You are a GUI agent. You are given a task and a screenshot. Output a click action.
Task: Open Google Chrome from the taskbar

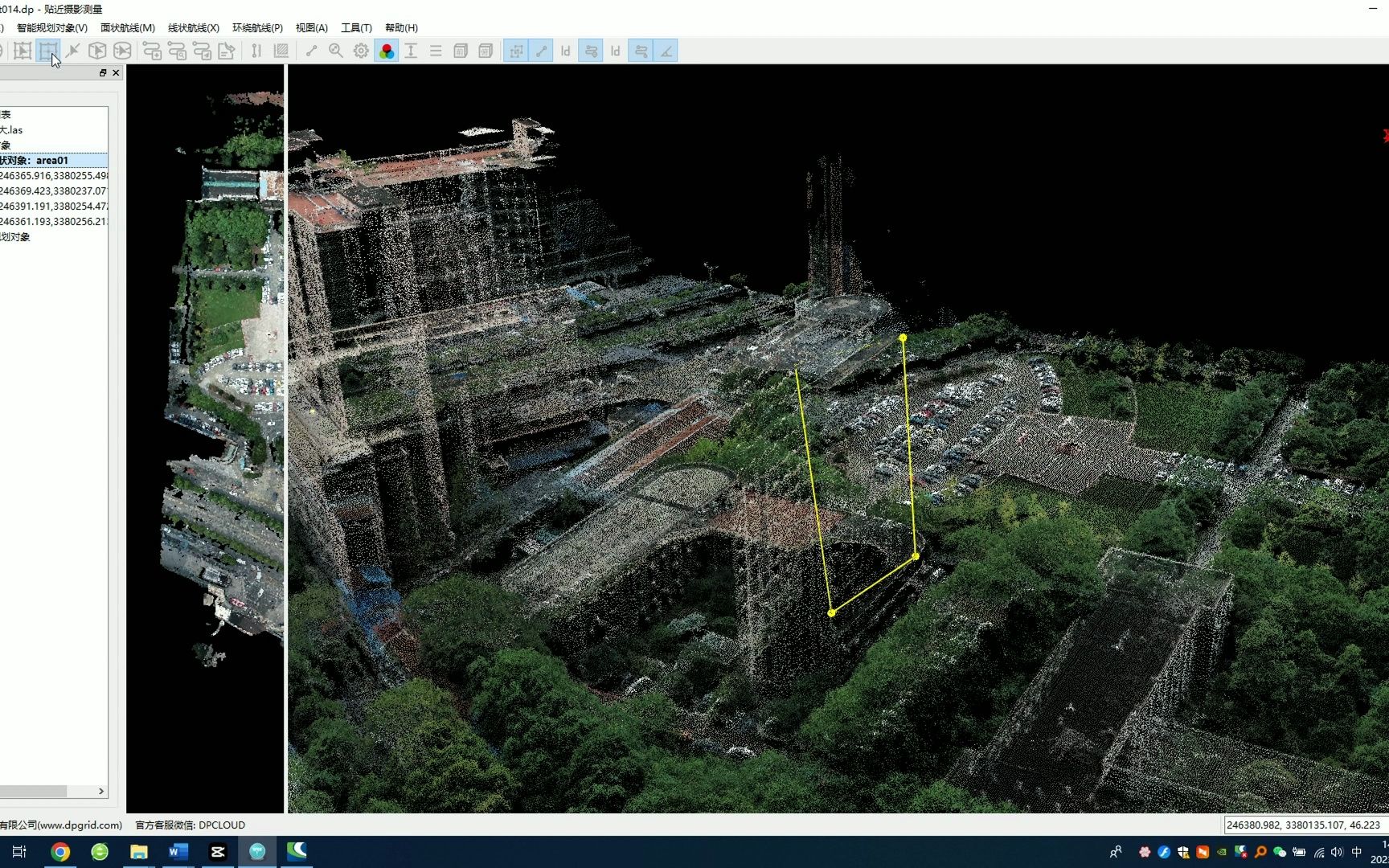pyautogui.click(x=60, y=852)
